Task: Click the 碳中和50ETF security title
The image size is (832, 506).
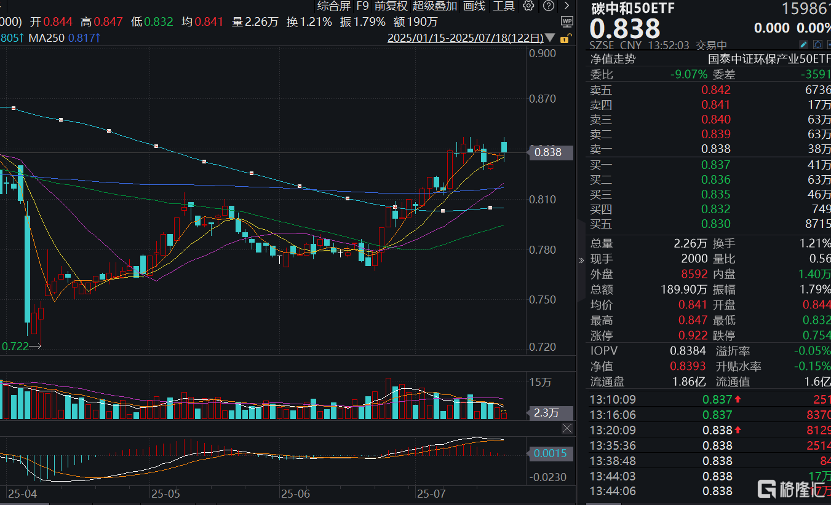Action: (x=632, y=9)
